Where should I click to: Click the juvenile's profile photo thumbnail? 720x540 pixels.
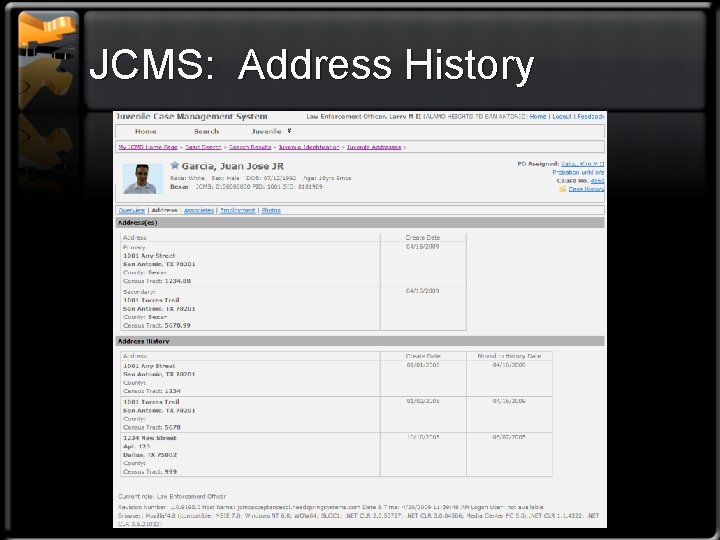[x=143, y=179]
